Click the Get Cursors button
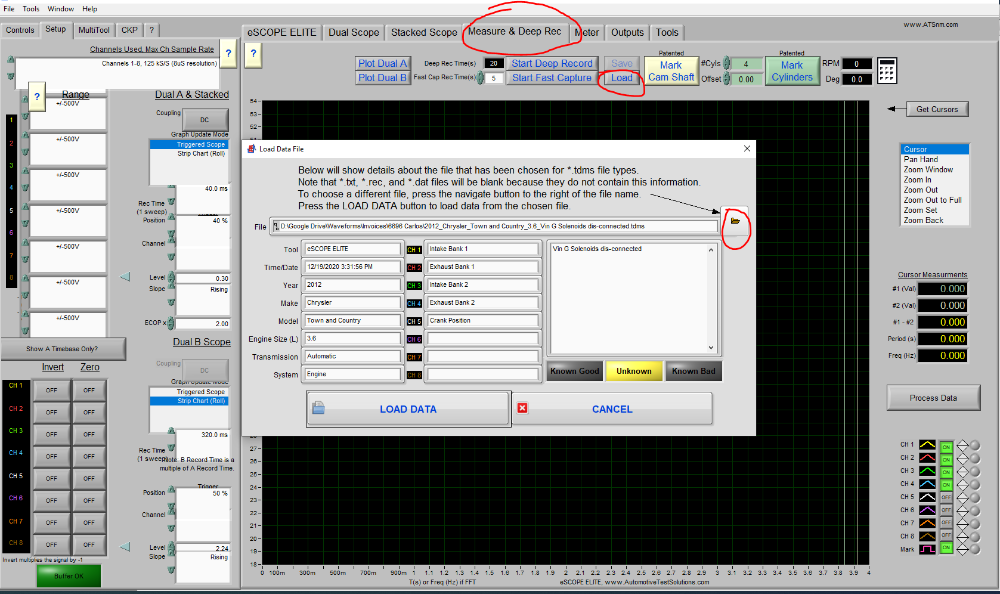 tap(937, 109)
